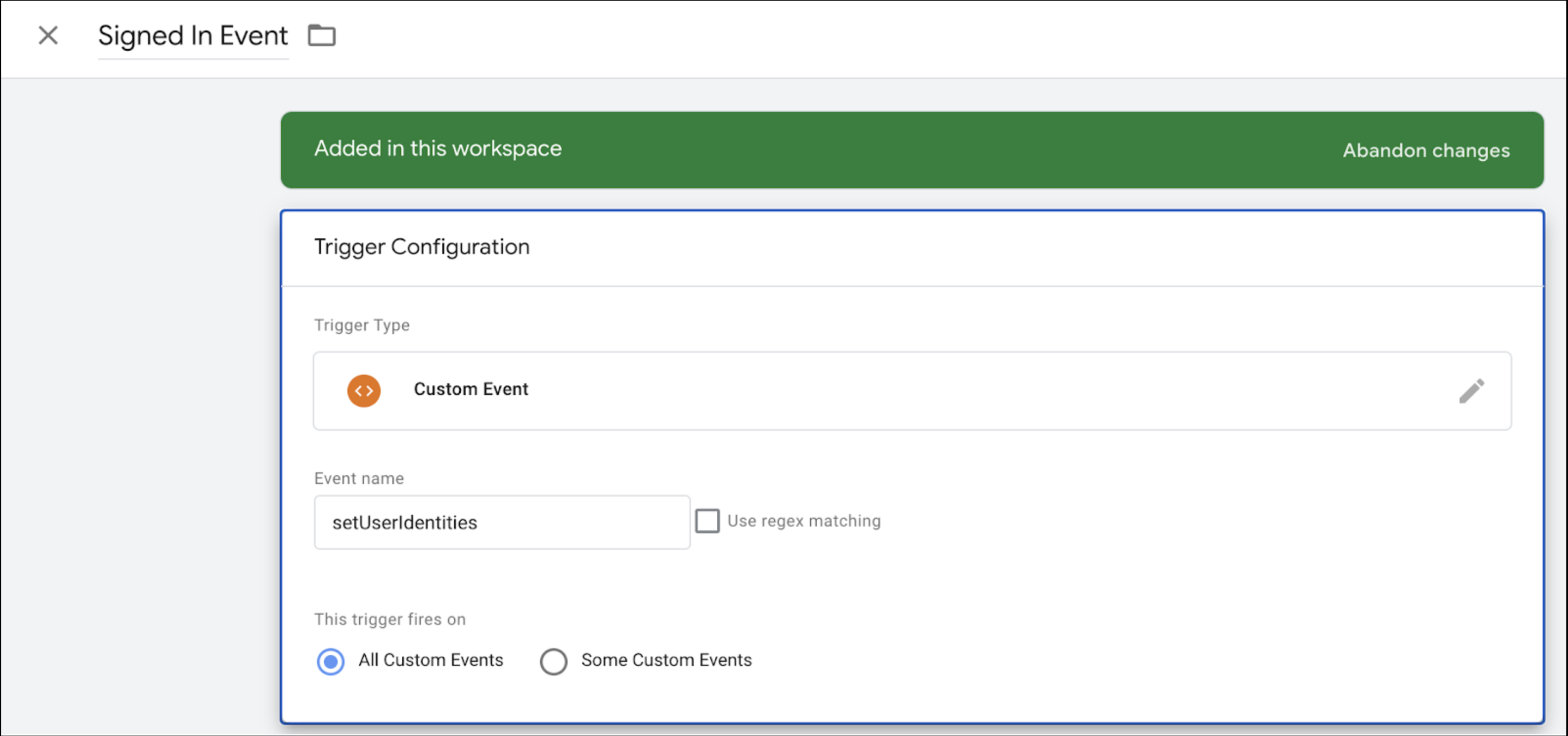Image resolution: width=1568 pixels, height=736 pixels.
Task: Click the All Custom Events label text
Action: pyautogui.click(x=430, y=660)
